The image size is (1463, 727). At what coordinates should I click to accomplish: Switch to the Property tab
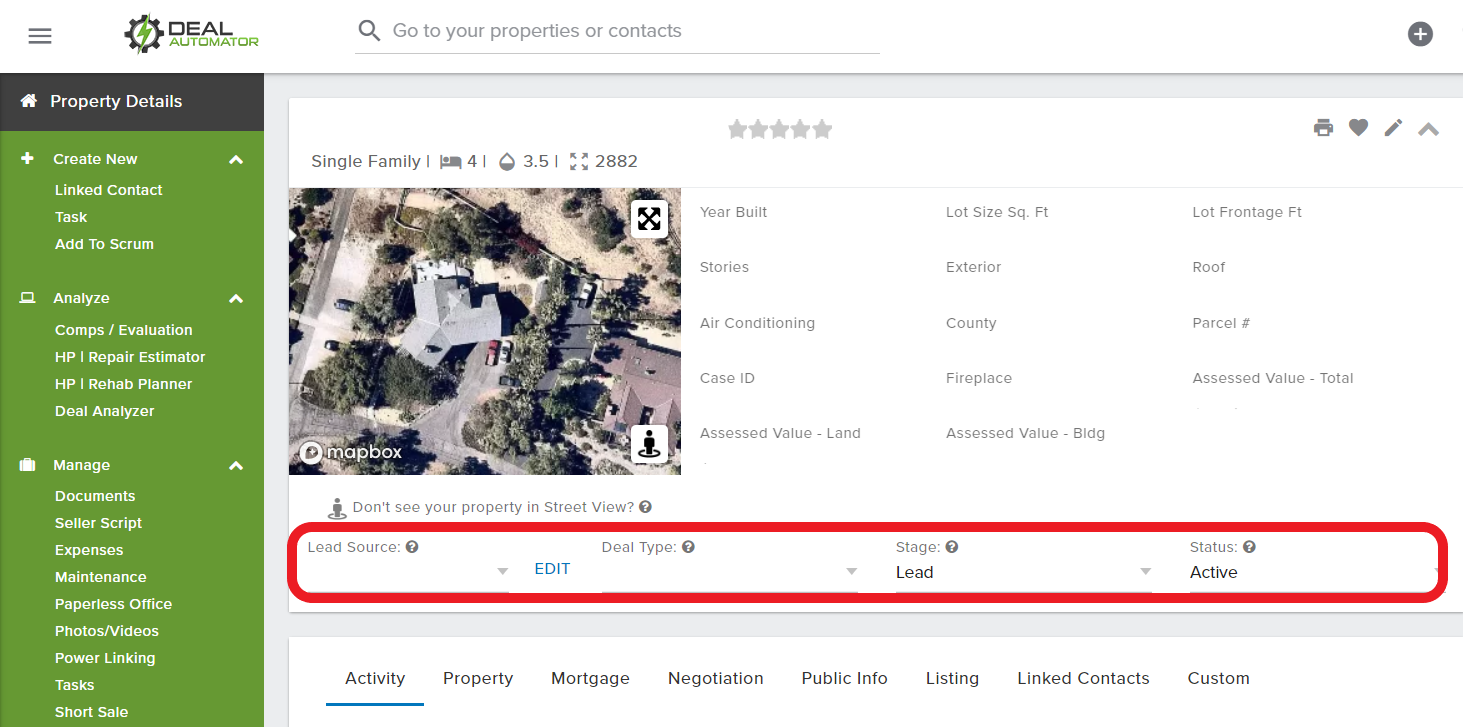pyautogui.click(x=478, y=678)
